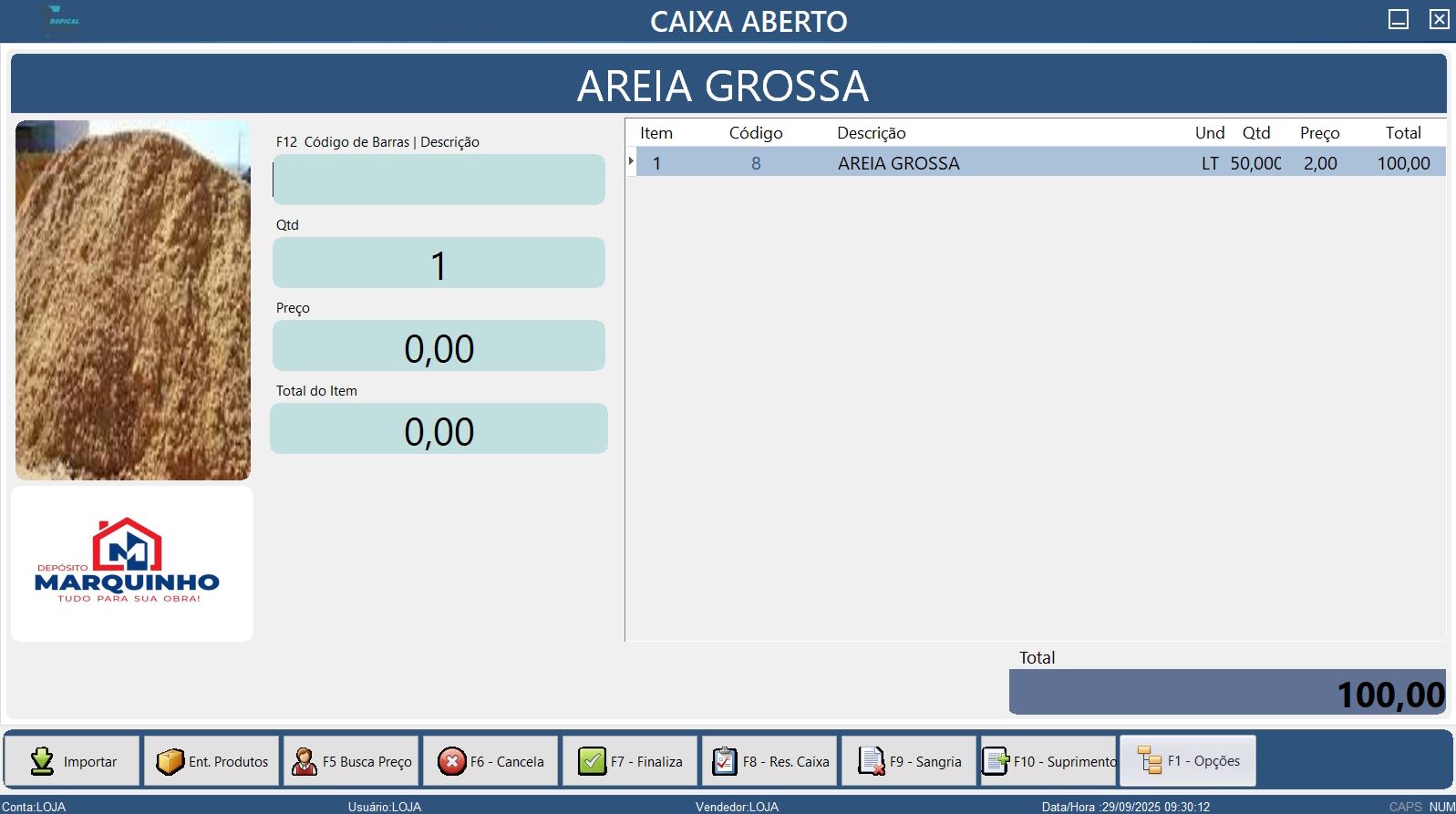
Task: Click code 8 link in item row
Action: (x=756, y=163)
